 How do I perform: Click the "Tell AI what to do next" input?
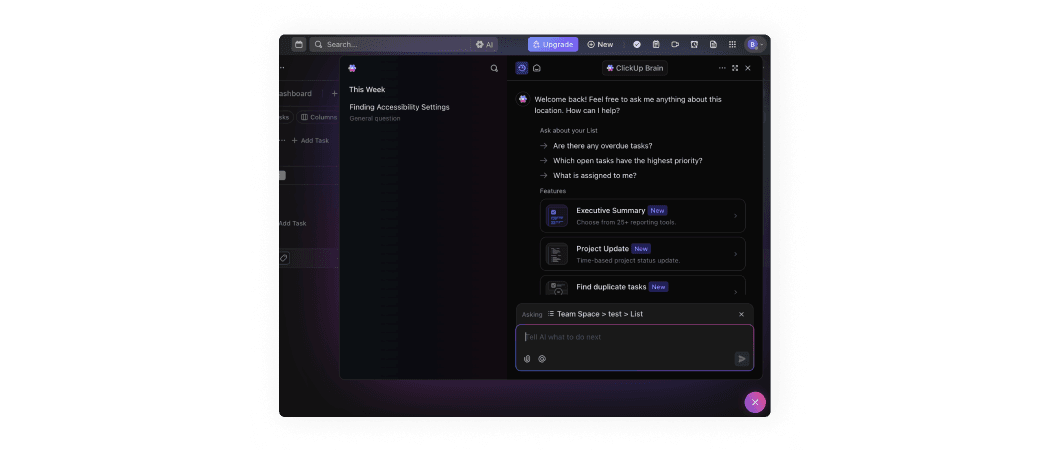[634, 337]
